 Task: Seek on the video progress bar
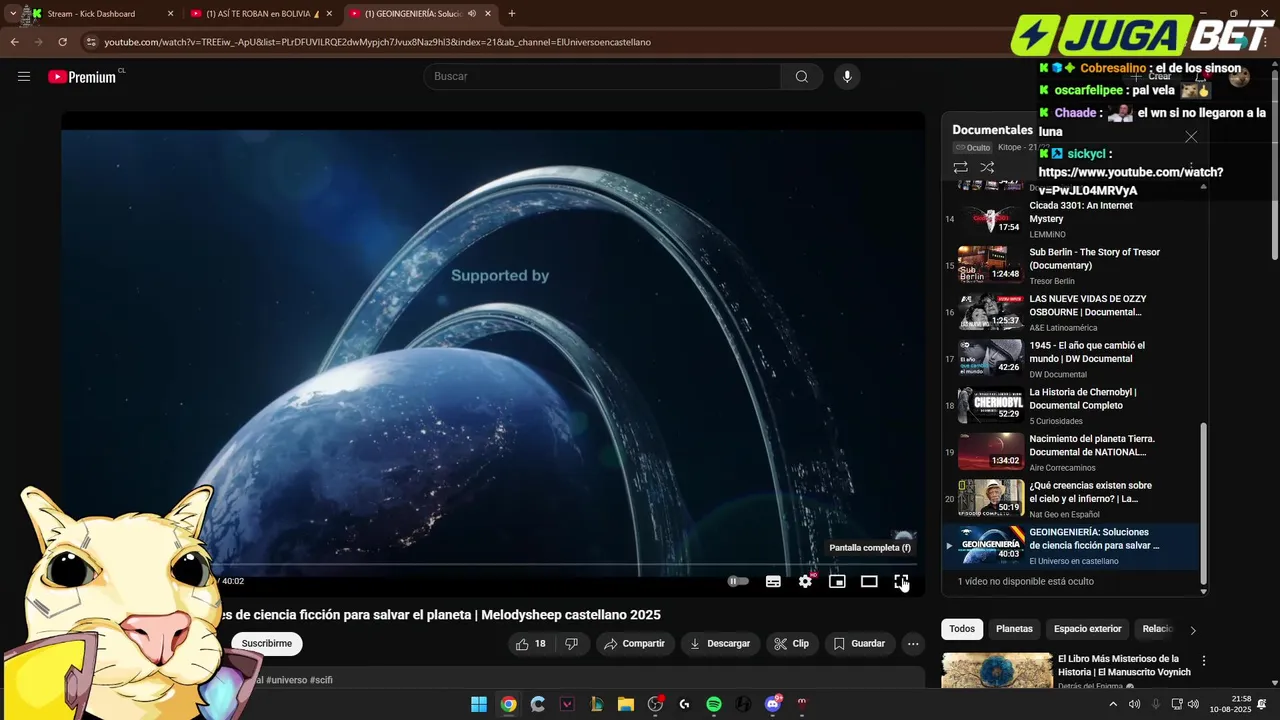493,565
